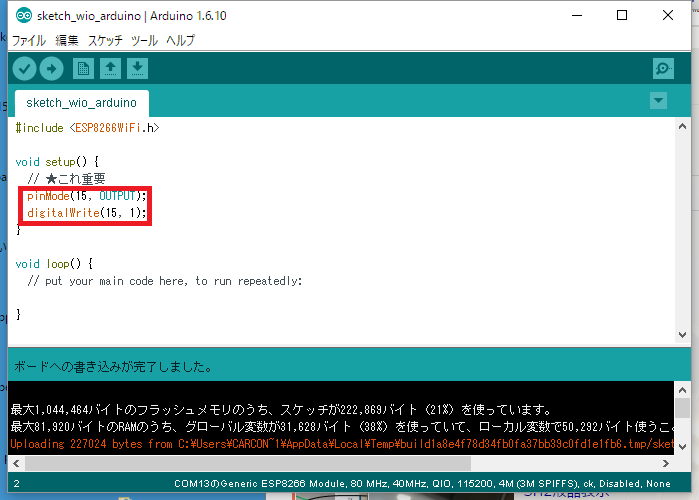699x500 pixels.
Task: Save the sketch with Save icon
Action: pyautogui.click(x=137, y=69)
